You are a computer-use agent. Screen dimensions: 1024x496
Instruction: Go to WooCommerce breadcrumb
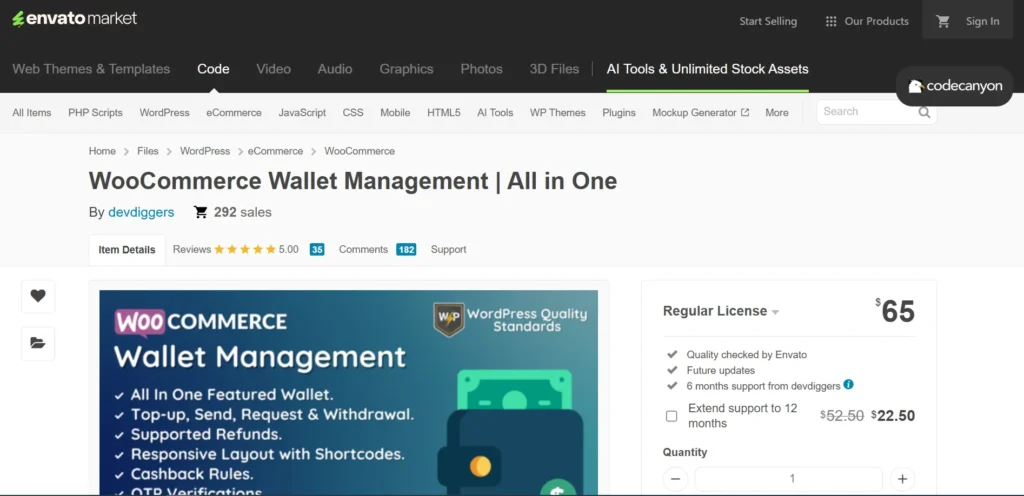359,151
